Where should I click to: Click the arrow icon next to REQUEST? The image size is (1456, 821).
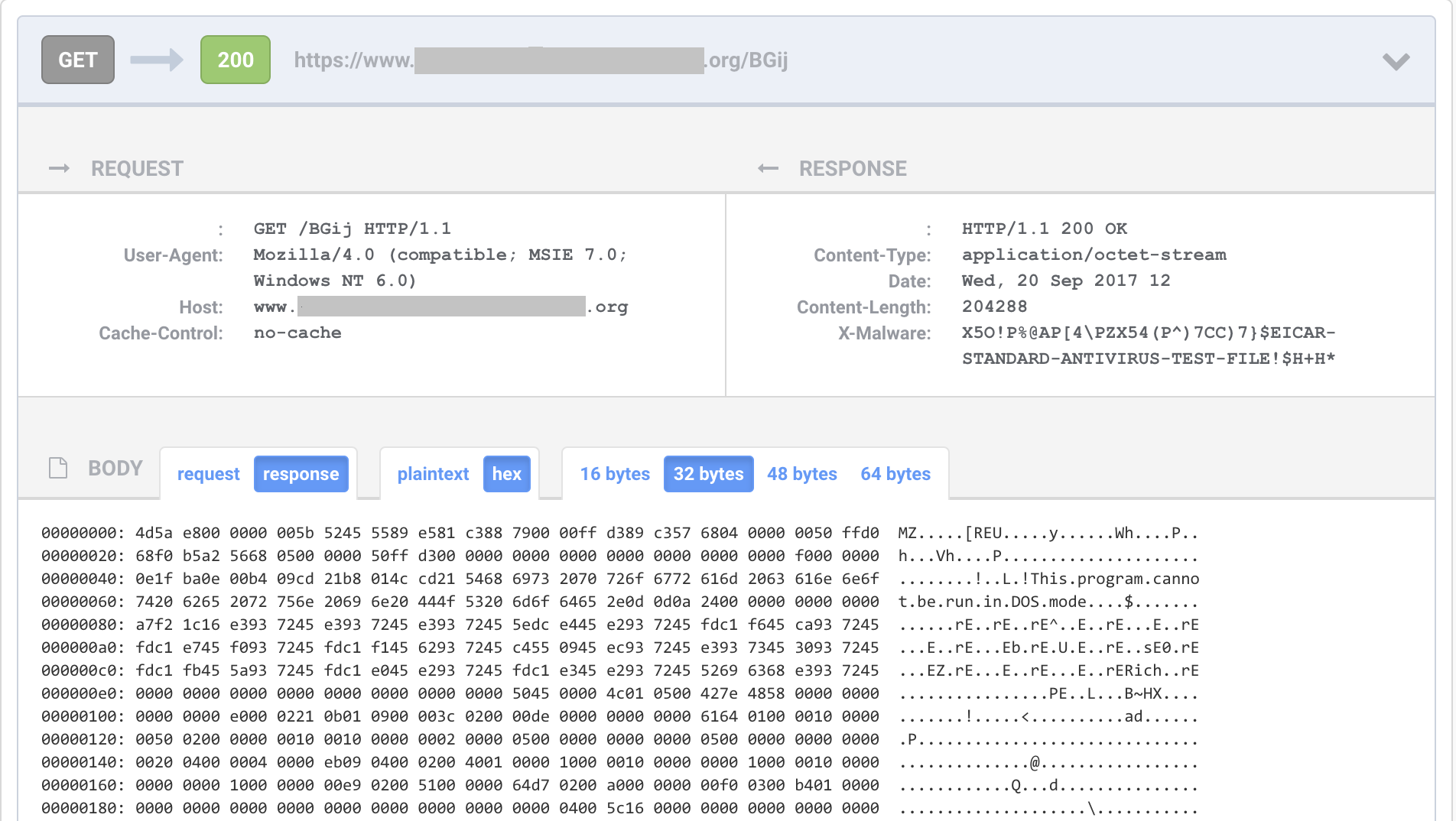[x=60, y=168]
